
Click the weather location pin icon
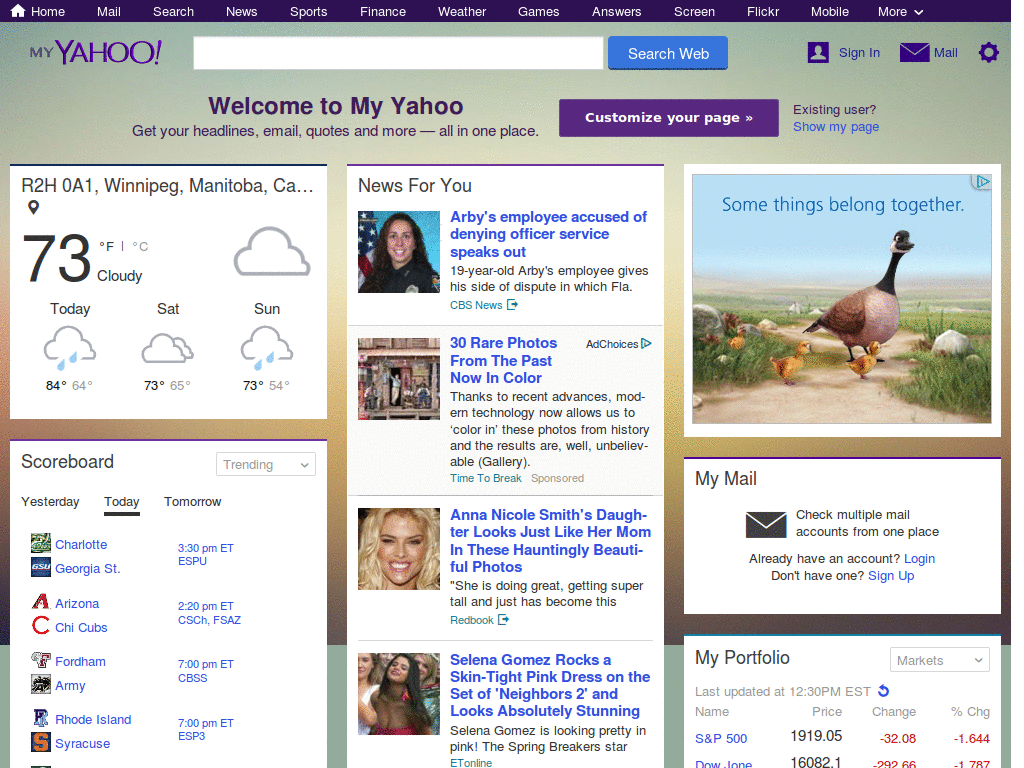(33, 207)
